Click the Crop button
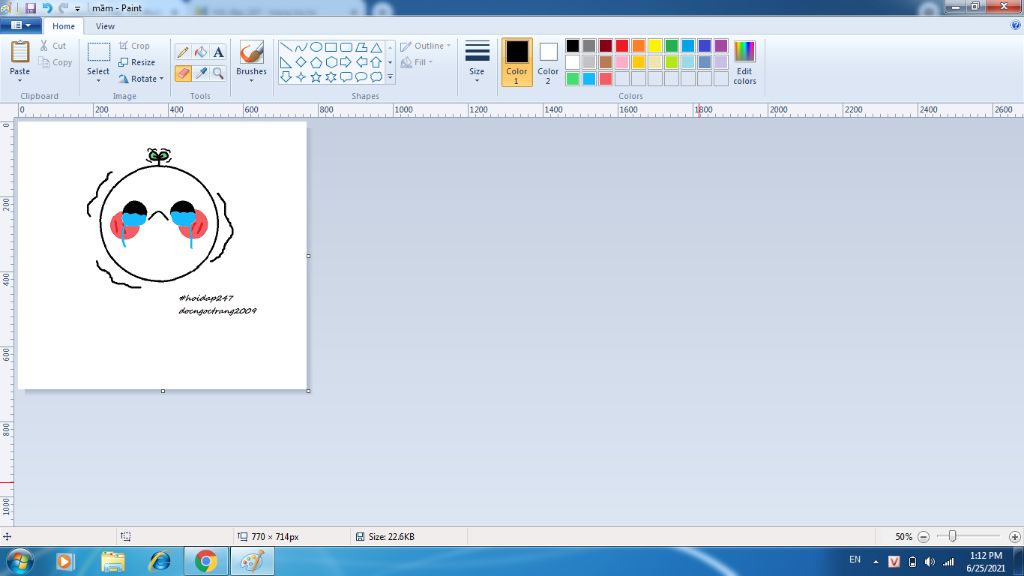Viewport: 1024px width, 576px height. click(135, 46)
